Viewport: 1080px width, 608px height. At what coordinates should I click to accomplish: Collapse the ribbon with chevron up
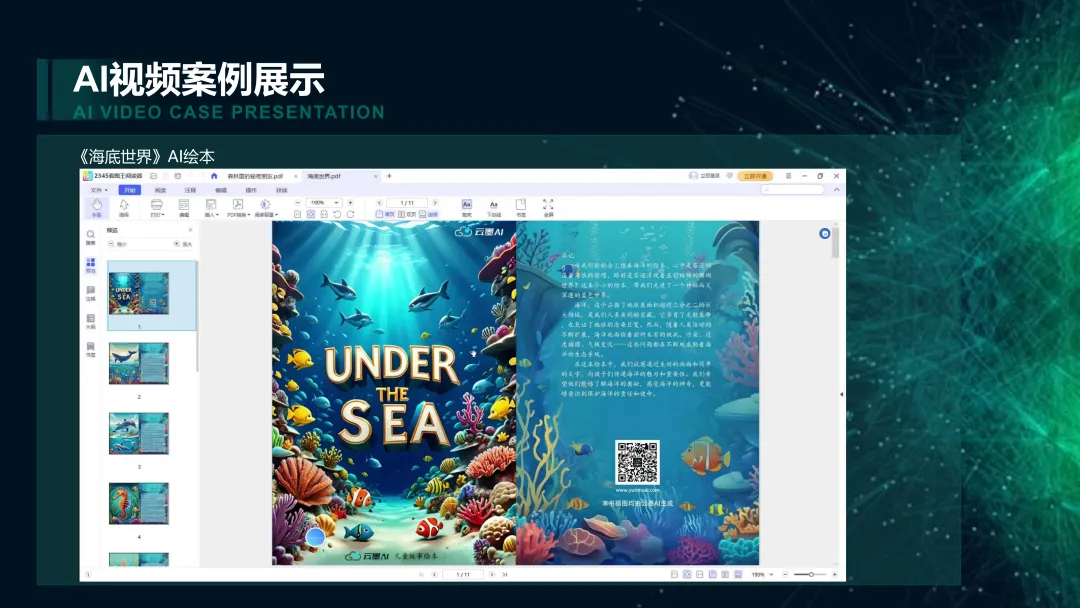837,189
